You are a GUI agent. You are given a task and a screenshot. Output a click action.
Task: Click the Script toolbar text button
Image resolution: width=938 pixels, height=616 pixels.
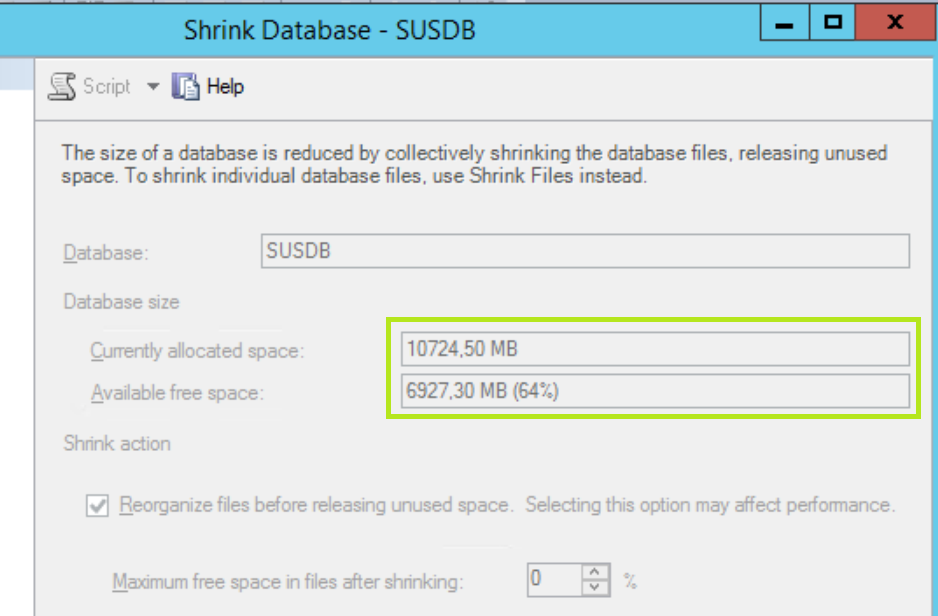(x=106, y=87)
